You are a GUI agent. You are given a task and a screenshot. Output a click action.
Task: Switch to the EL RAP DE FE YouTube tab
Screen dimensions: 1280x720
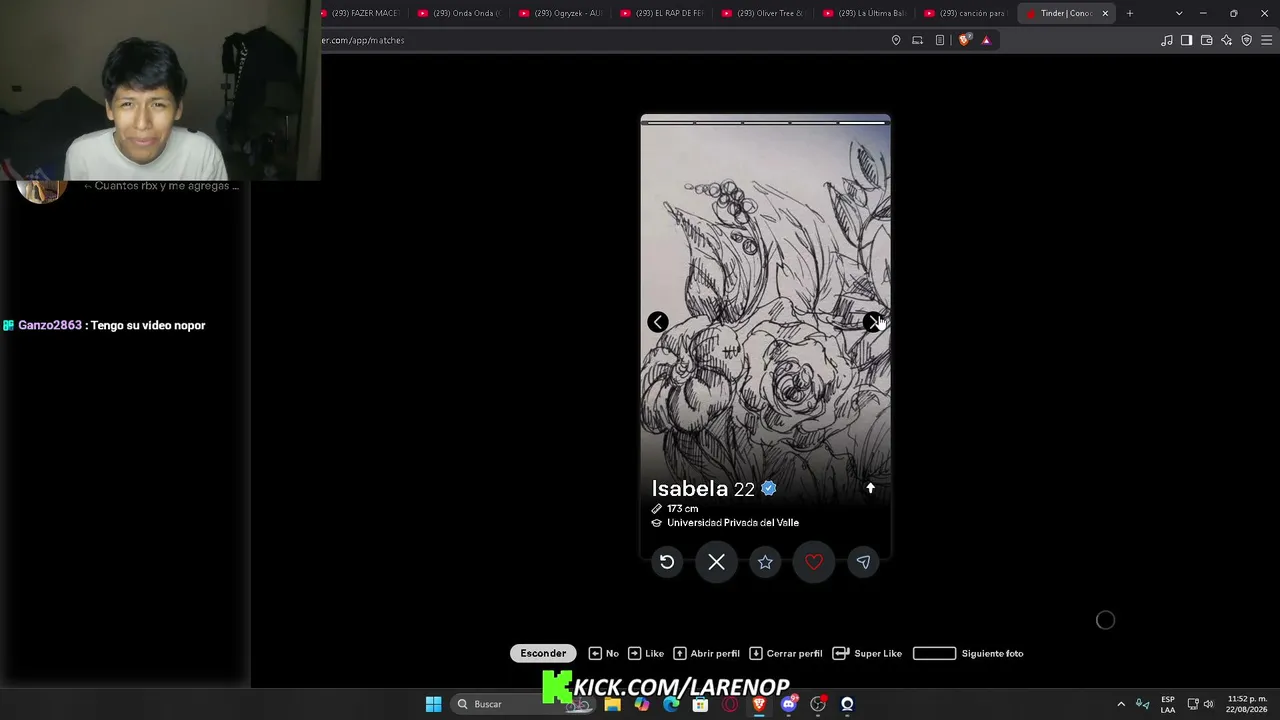click(x=661, y=13)
